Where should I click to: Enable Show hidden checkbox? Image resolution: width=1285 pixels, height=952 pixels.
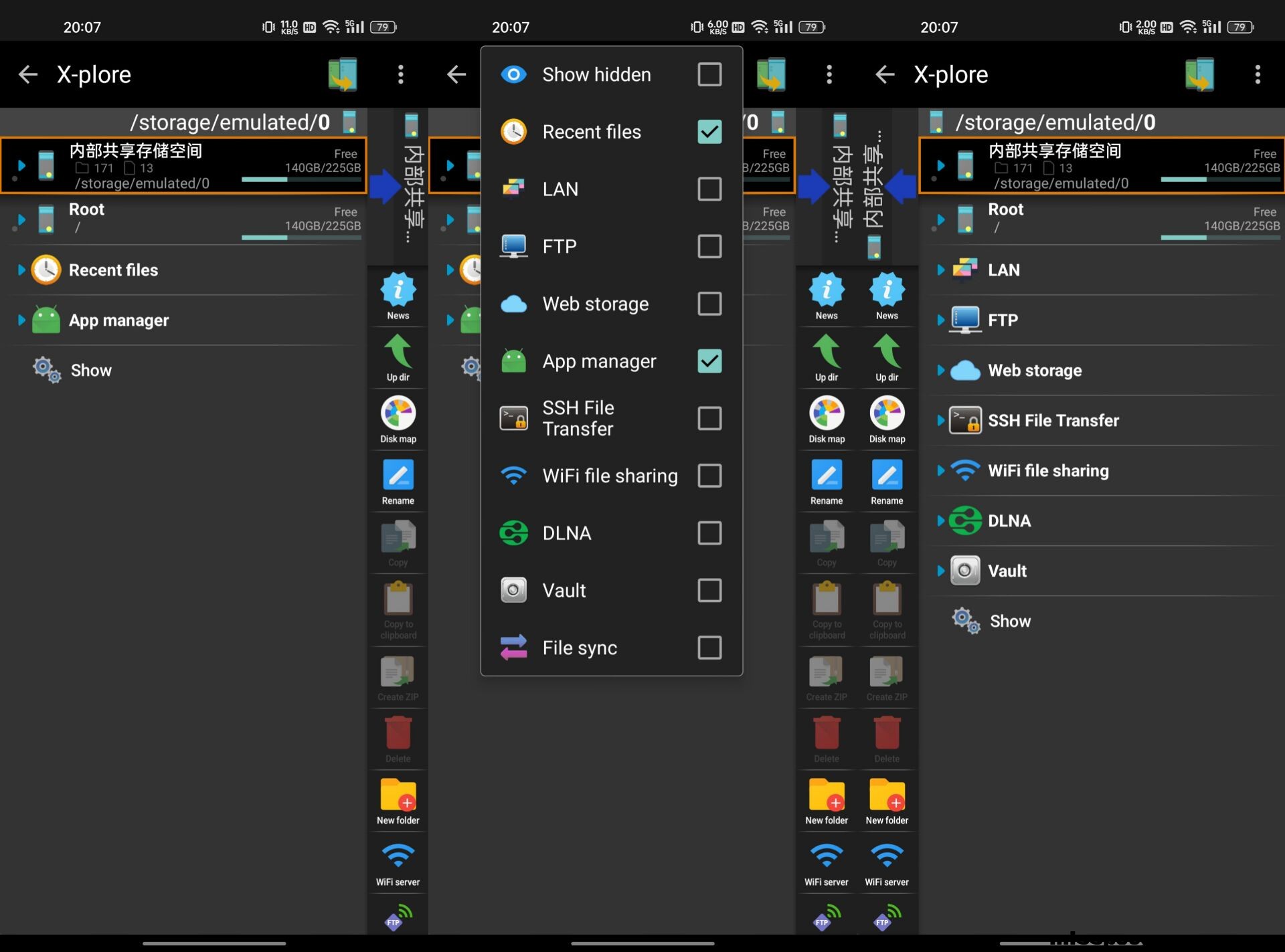coord(709,74)
